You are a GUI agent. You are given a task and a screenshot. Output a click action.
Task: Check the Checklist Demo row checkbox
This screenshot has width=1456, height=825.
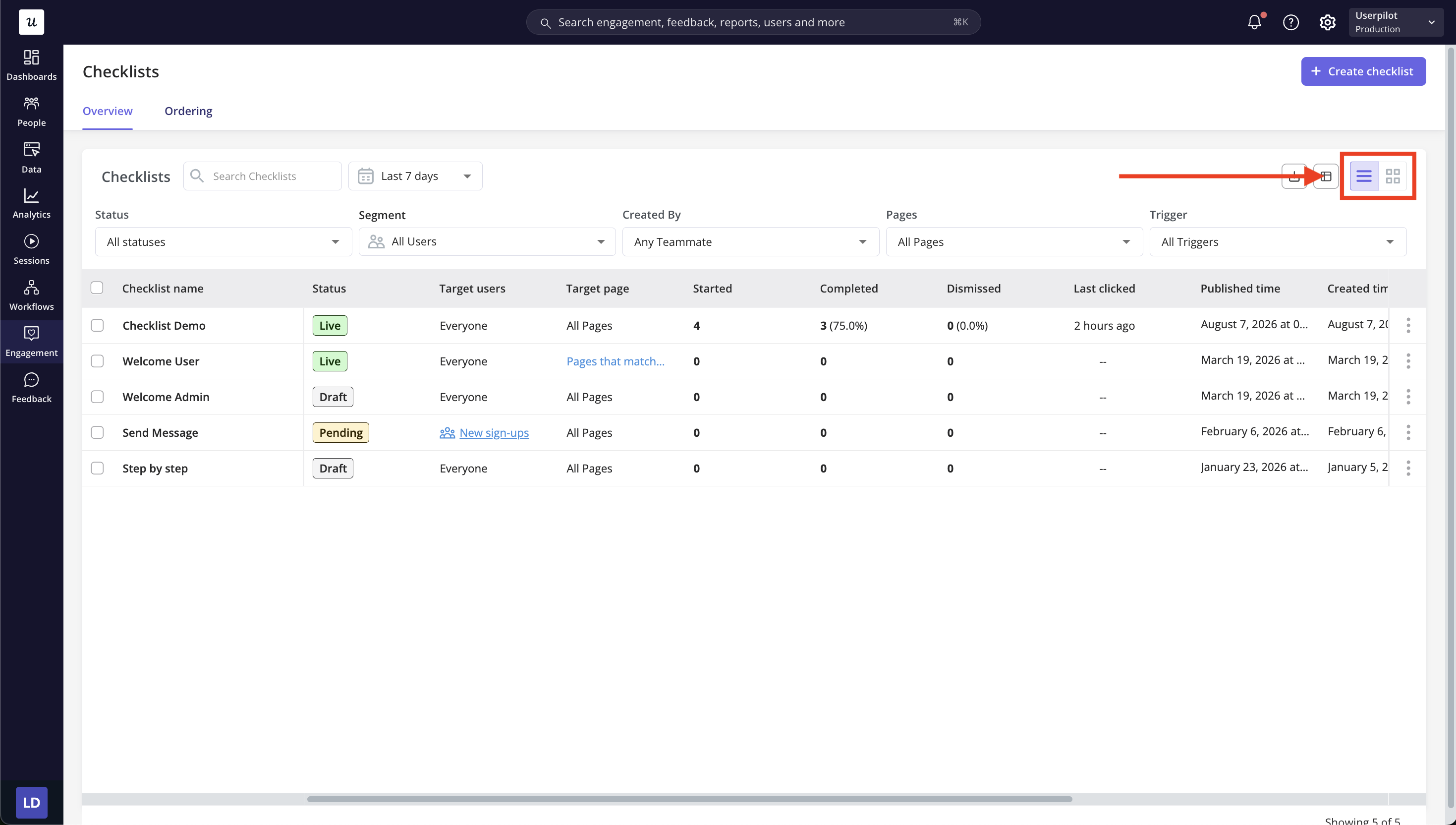coord(98,325)
